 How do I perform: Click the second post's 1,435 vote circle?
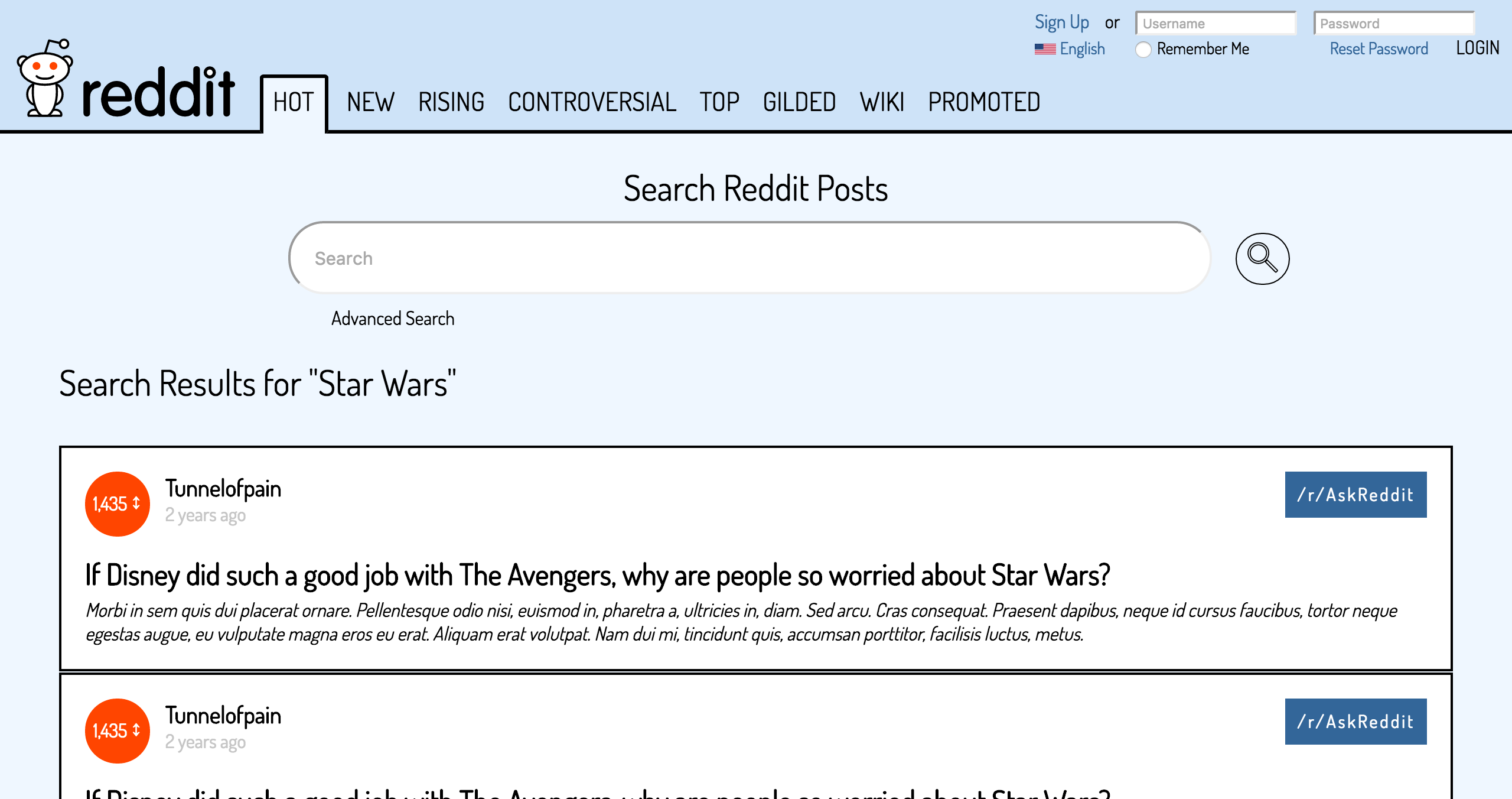tap(118, 730)
